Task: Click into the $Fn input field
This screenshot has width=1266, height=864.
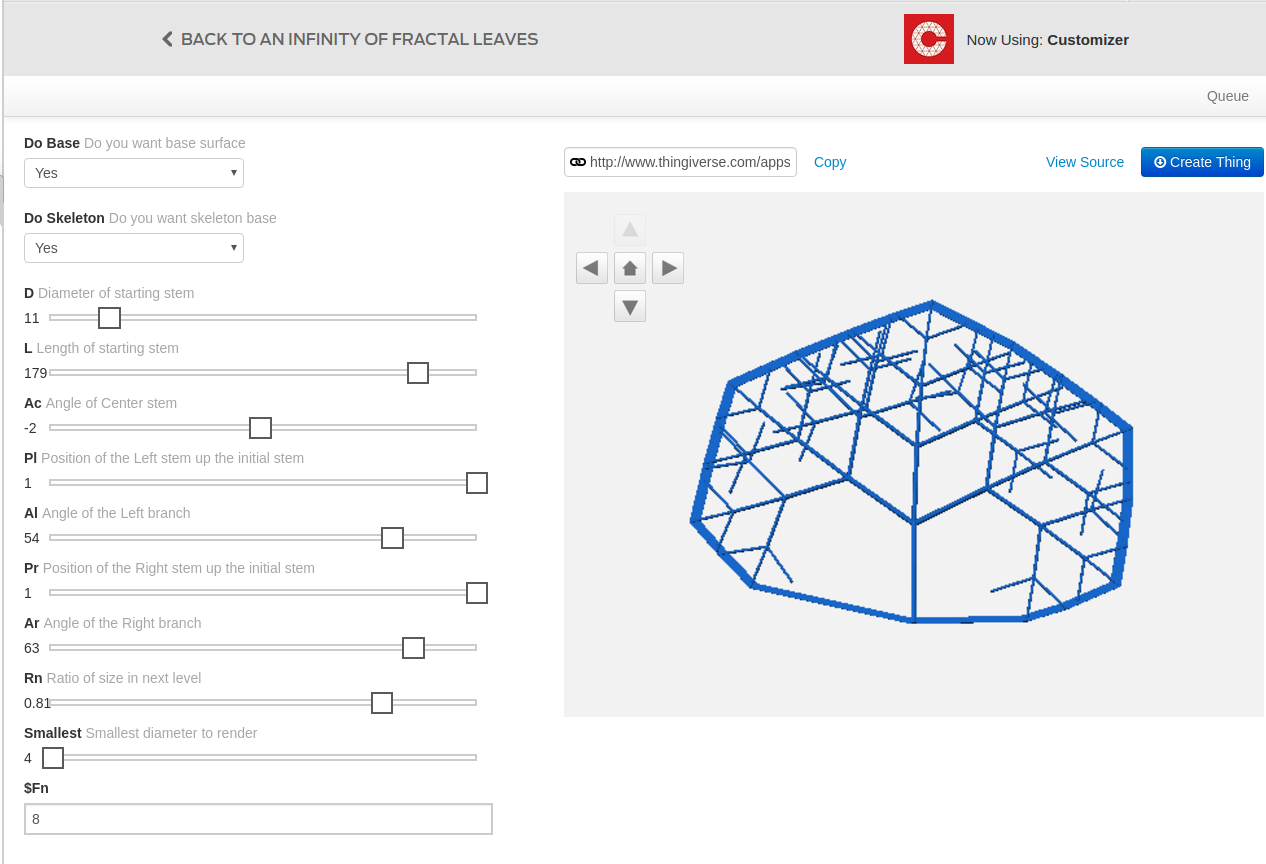Action: (x=258, y=819)
